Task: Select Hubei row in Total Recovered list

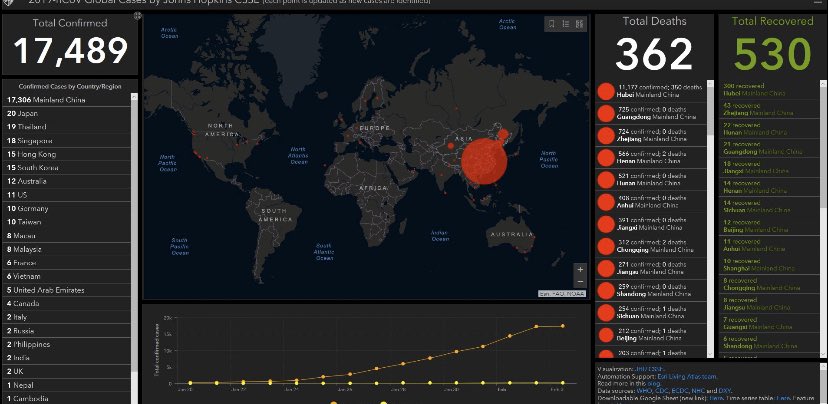Action: tap(769, 89)
